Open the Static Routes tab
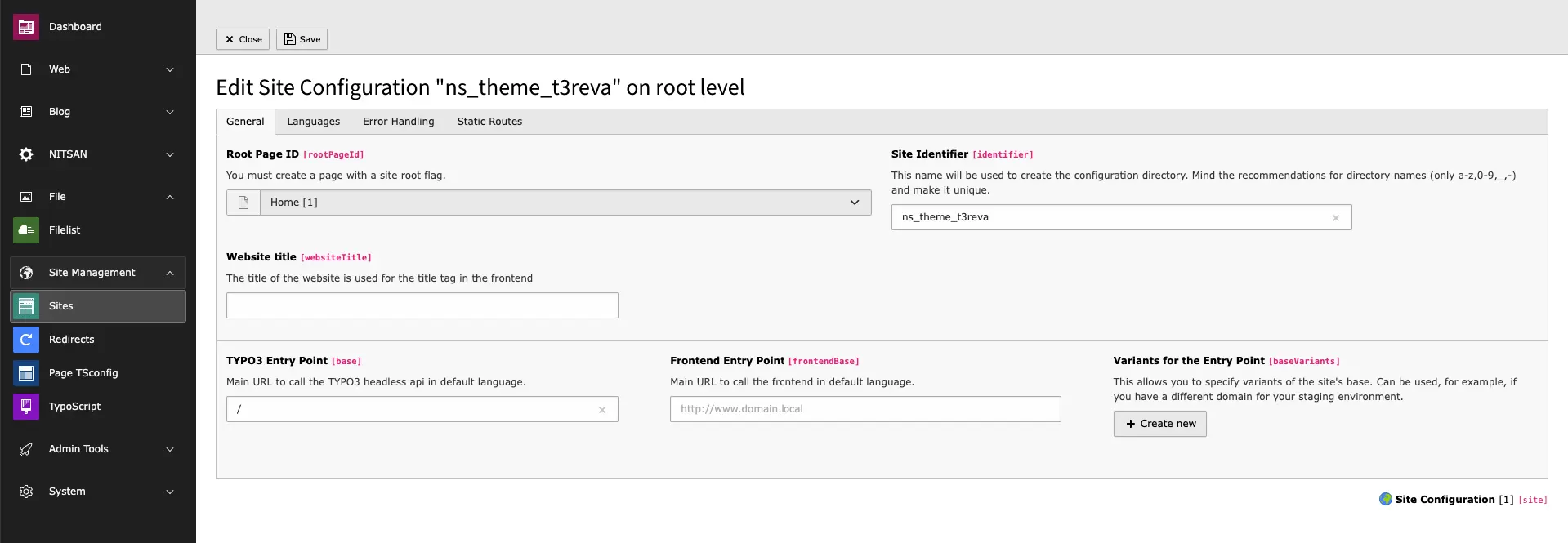 click(x=489, y=122)
